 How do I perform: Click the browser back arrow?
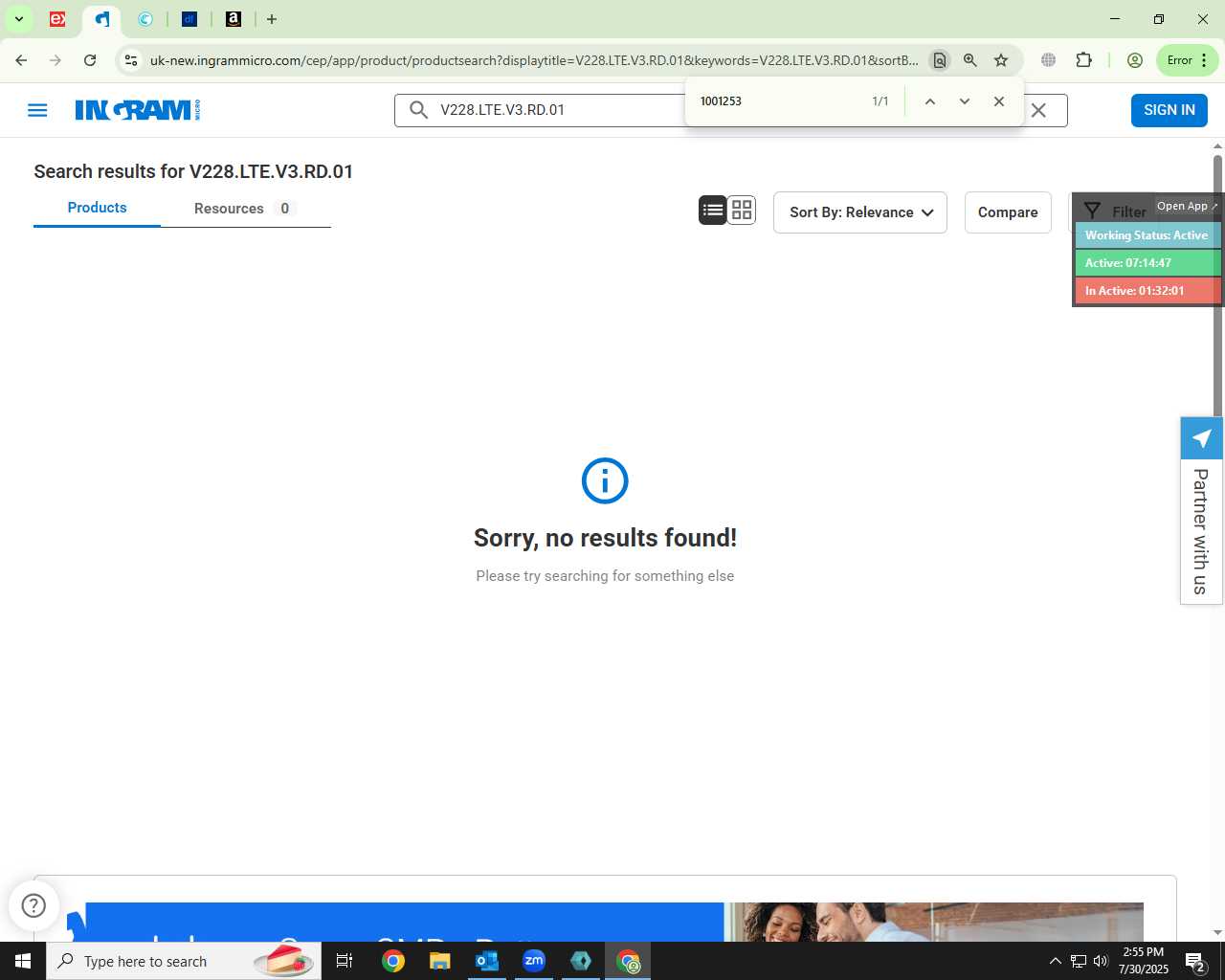point(21,60)
